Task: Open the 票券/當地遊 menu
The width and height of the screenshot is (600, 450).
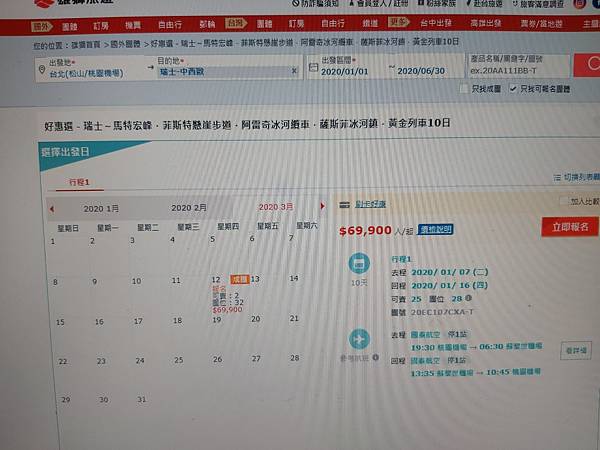Action: point(541,24)
